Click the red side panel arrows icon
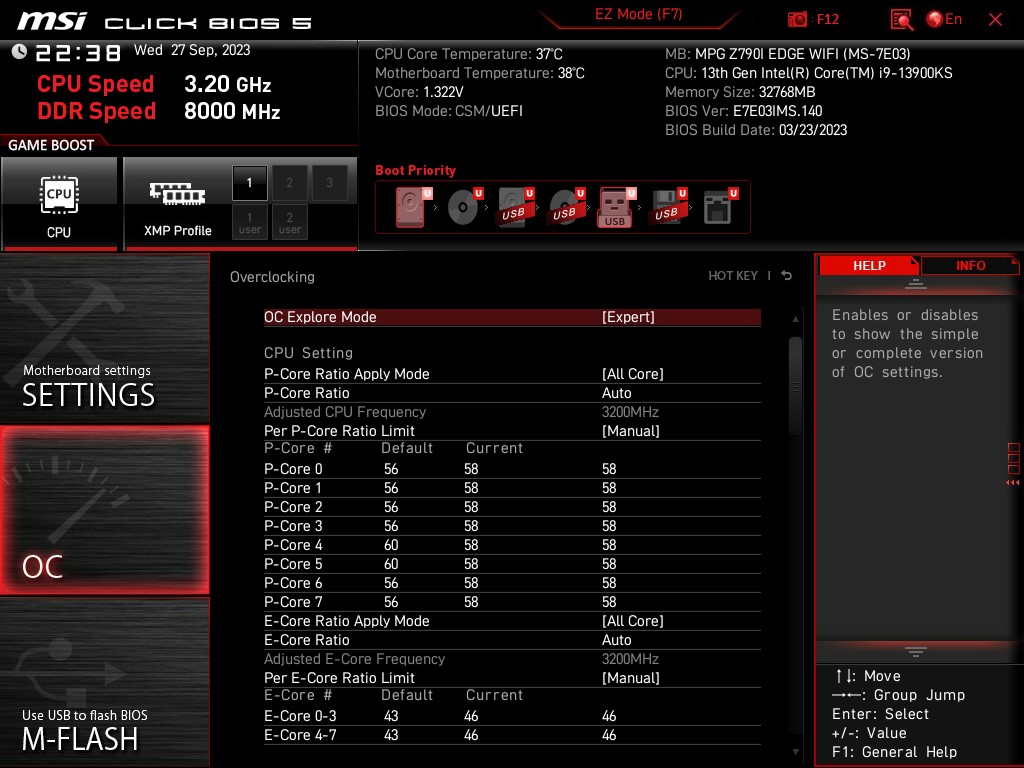Viewport: 1024px width, 768px height. (x=1012, y=483)
